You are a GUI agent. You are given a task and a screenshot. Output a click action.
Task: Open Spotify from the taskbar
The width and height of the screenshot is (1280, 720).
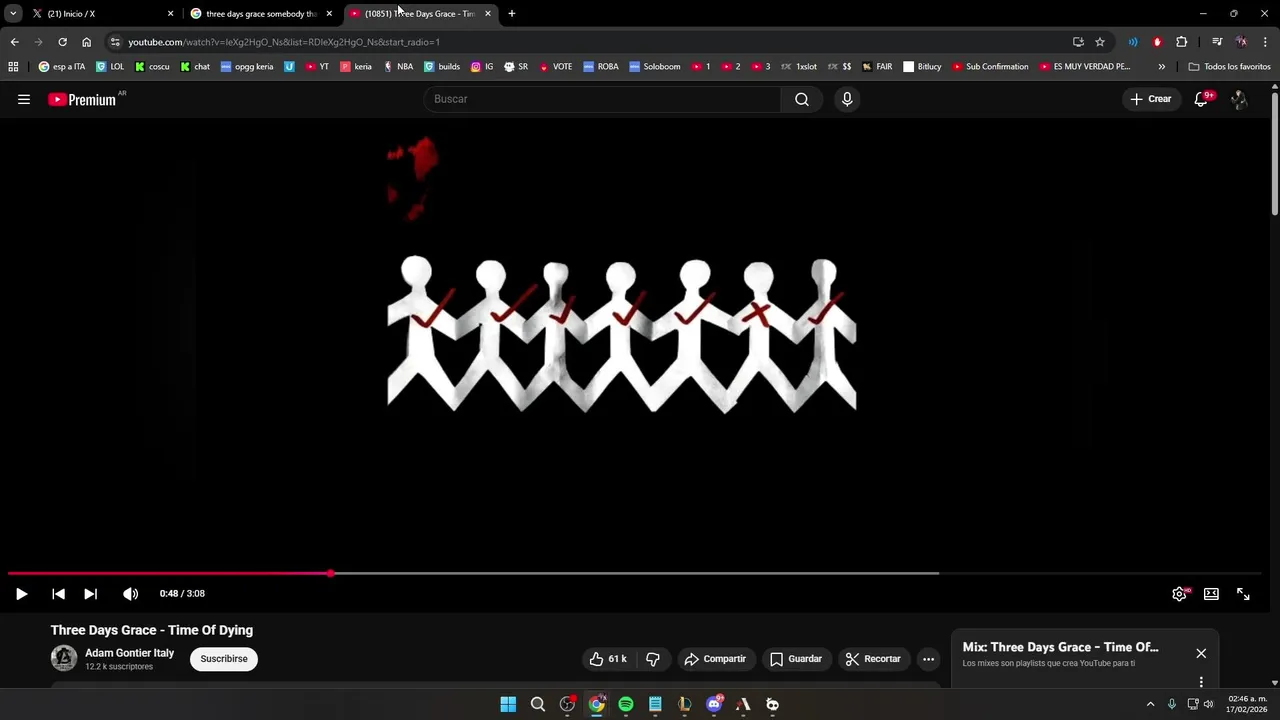point(626,704)
